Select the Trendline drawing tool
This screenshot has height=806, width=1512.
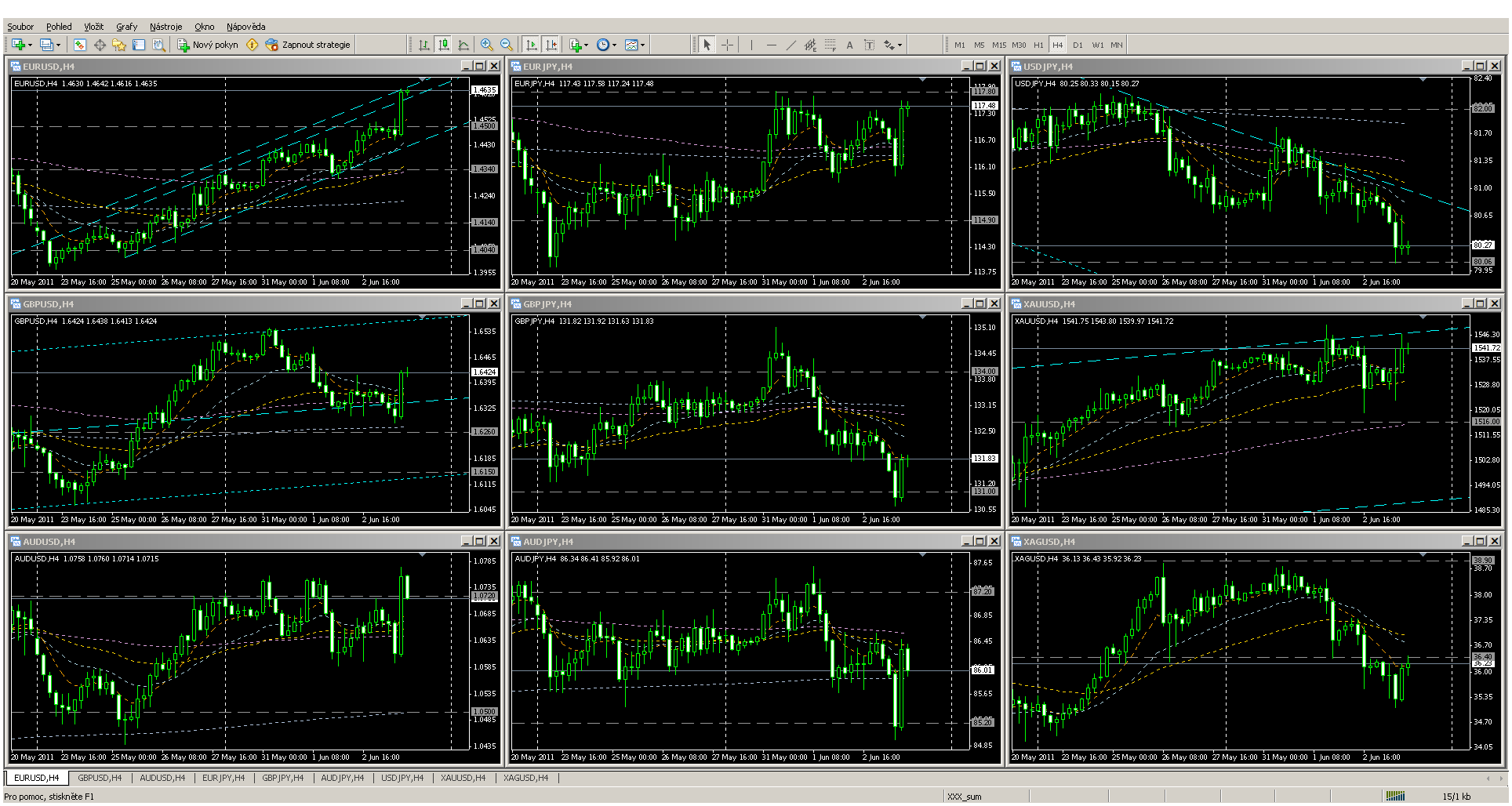[x=791, y=45]
